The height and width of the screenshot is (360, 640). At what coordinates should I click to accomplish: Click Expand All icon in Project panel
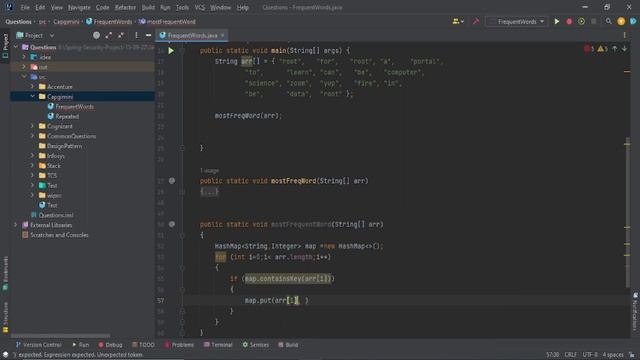(109, 36)
